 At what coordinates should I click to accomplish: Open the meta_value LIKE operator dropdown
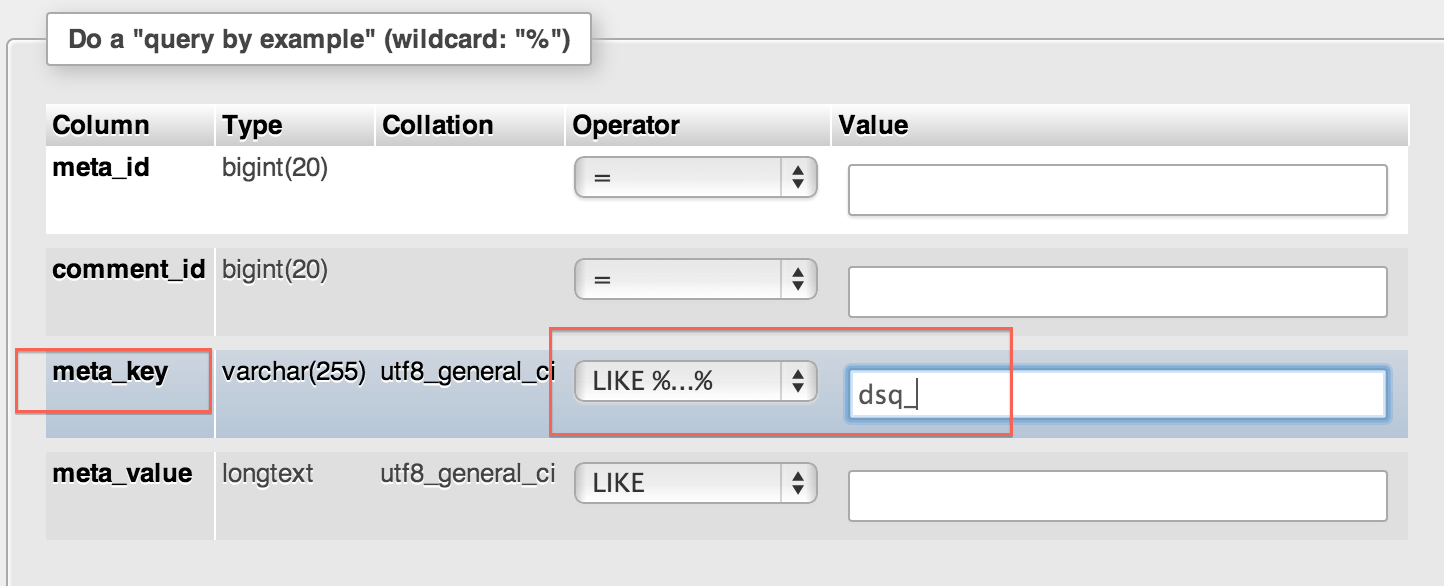coord(696,483)
